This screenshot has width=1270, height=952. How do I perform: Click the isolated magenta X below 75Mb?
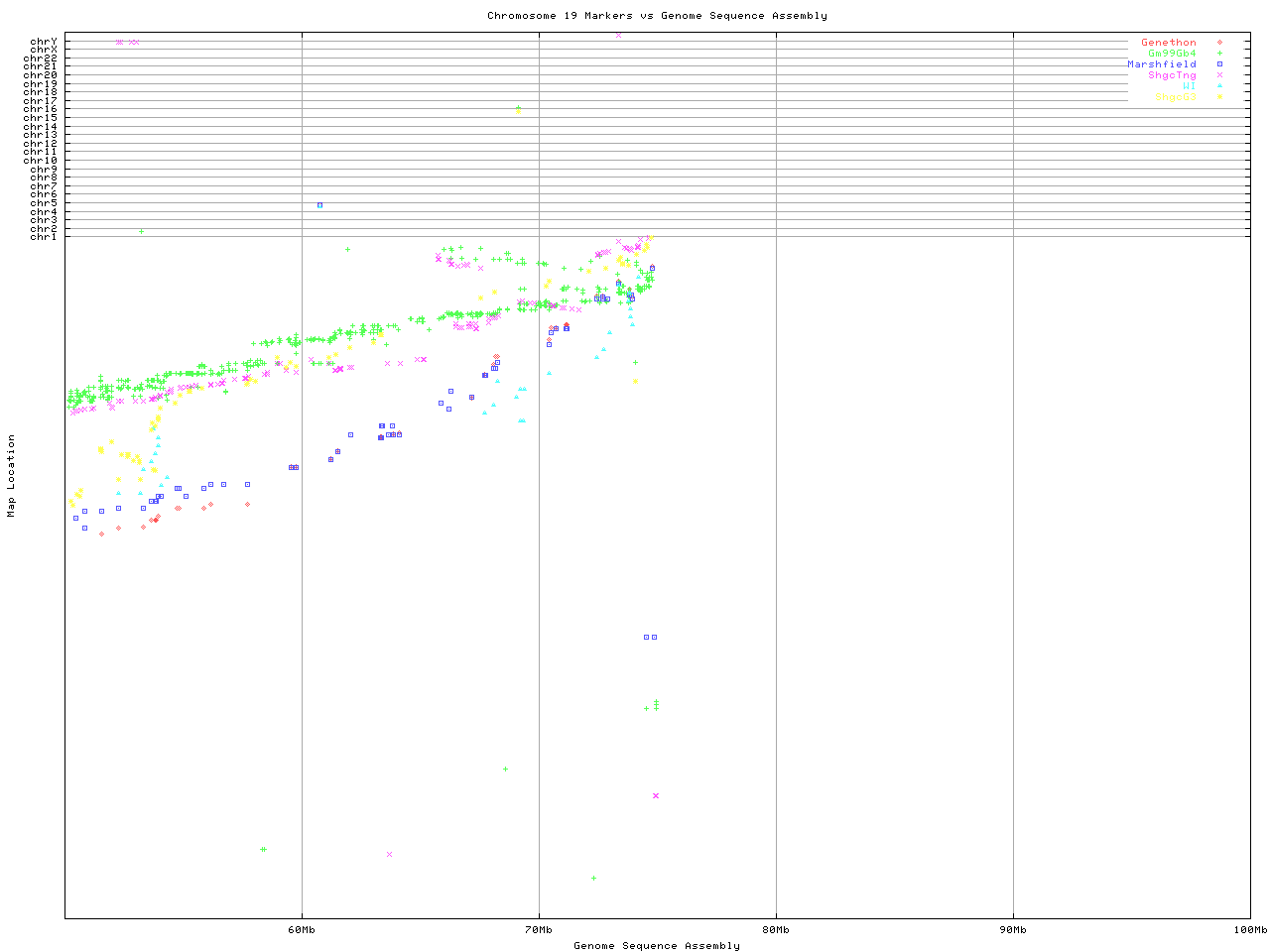[x=656, y=795]
